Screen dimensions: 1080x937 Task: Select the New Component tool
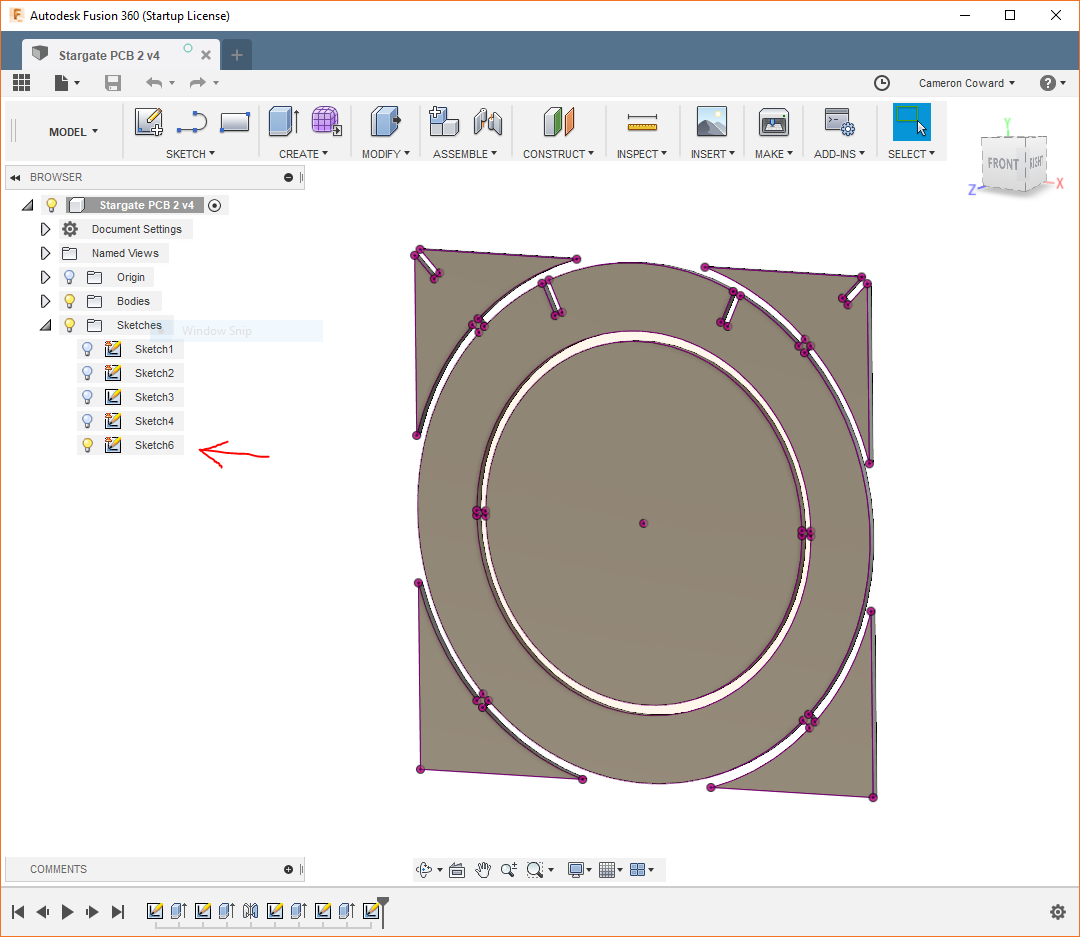tap(444, 121)
